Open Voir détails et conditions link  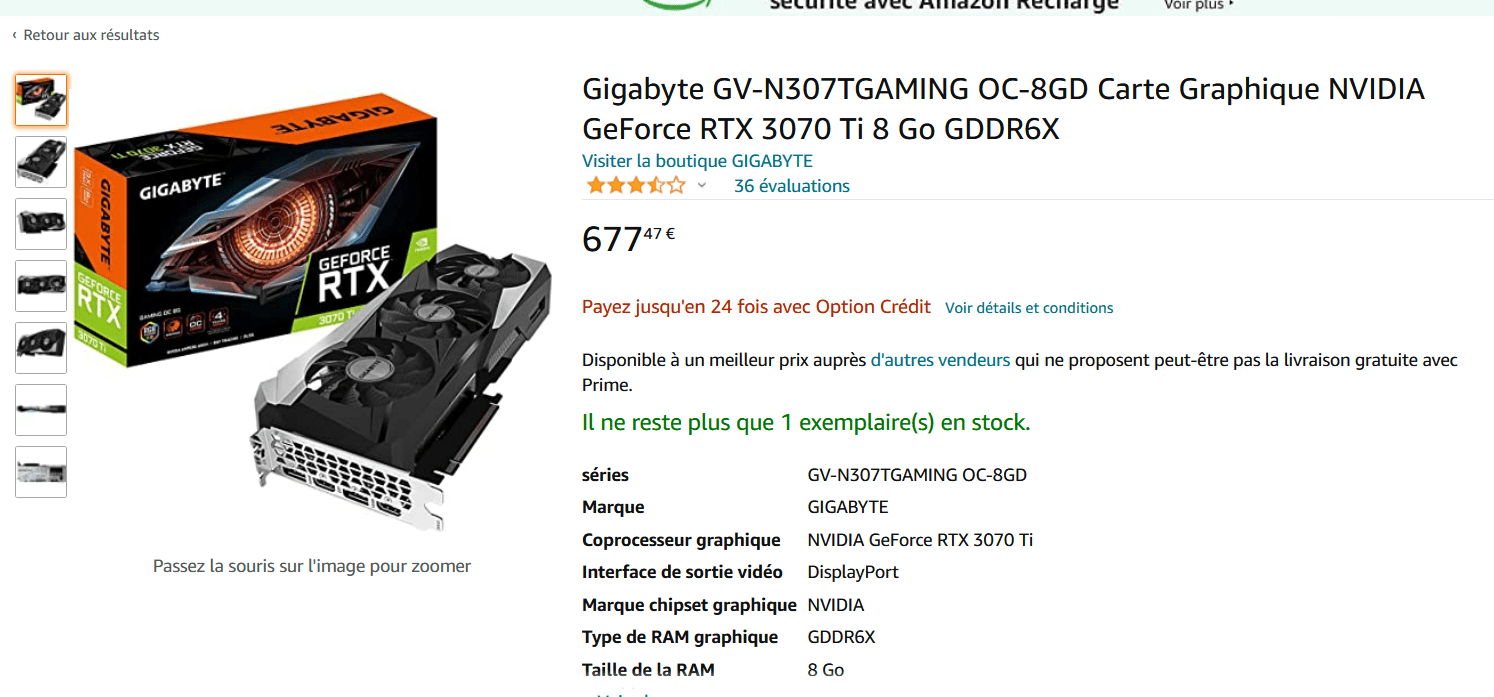point(1029,308)
